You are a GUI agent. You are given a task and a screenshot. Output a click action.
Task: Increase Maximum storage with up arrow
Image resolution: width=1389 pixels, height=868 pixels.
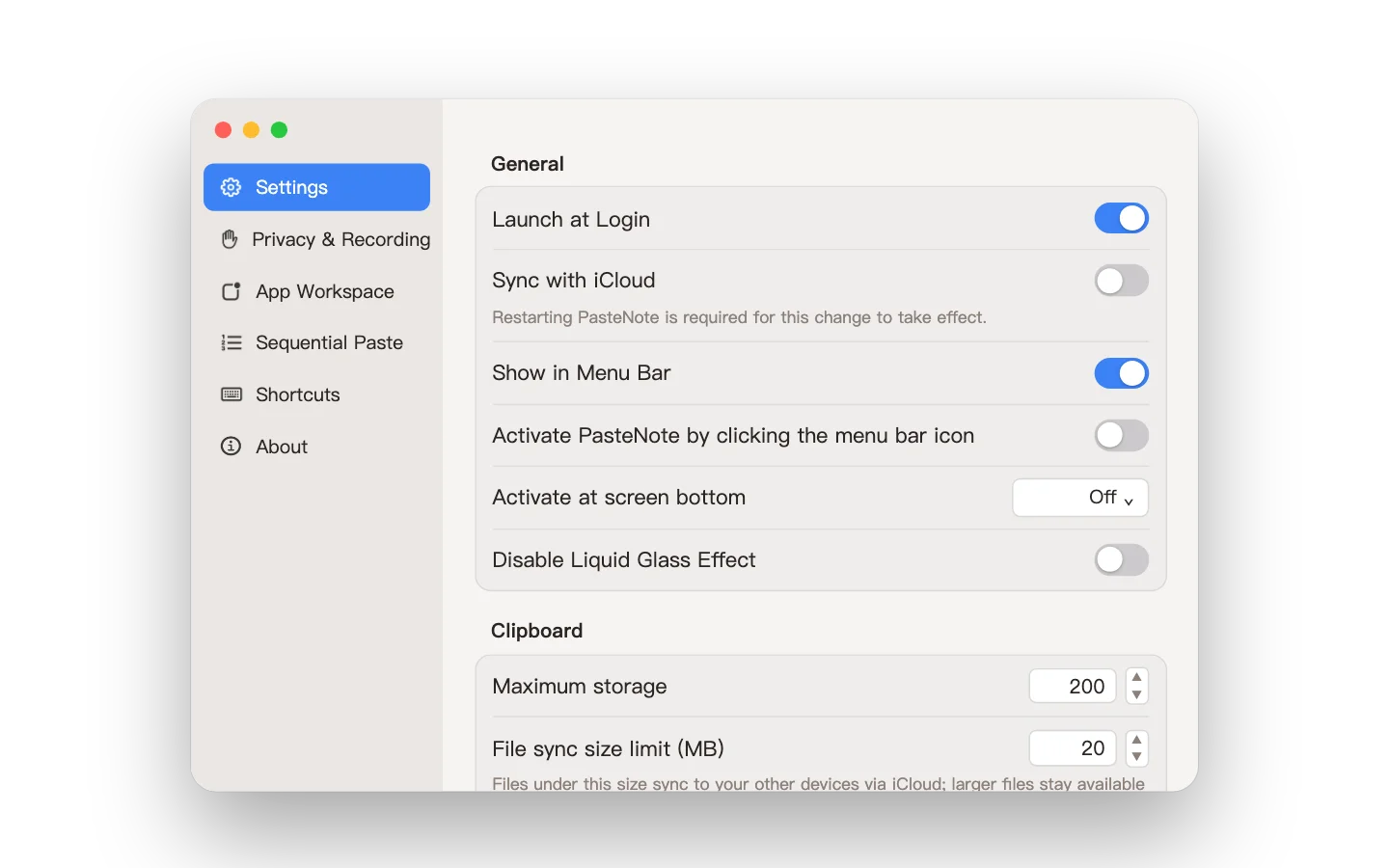pos(1137,677)
